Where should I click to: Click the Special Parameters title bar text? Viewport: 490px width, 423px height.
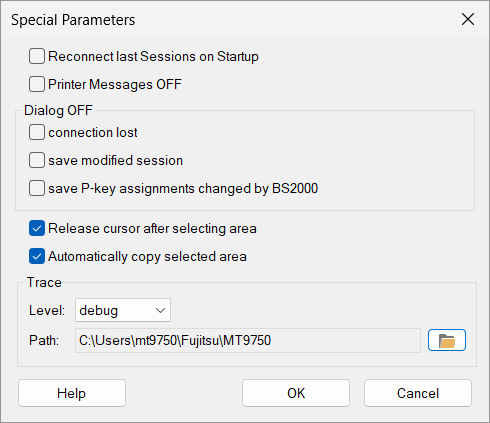tap(73, 20)
